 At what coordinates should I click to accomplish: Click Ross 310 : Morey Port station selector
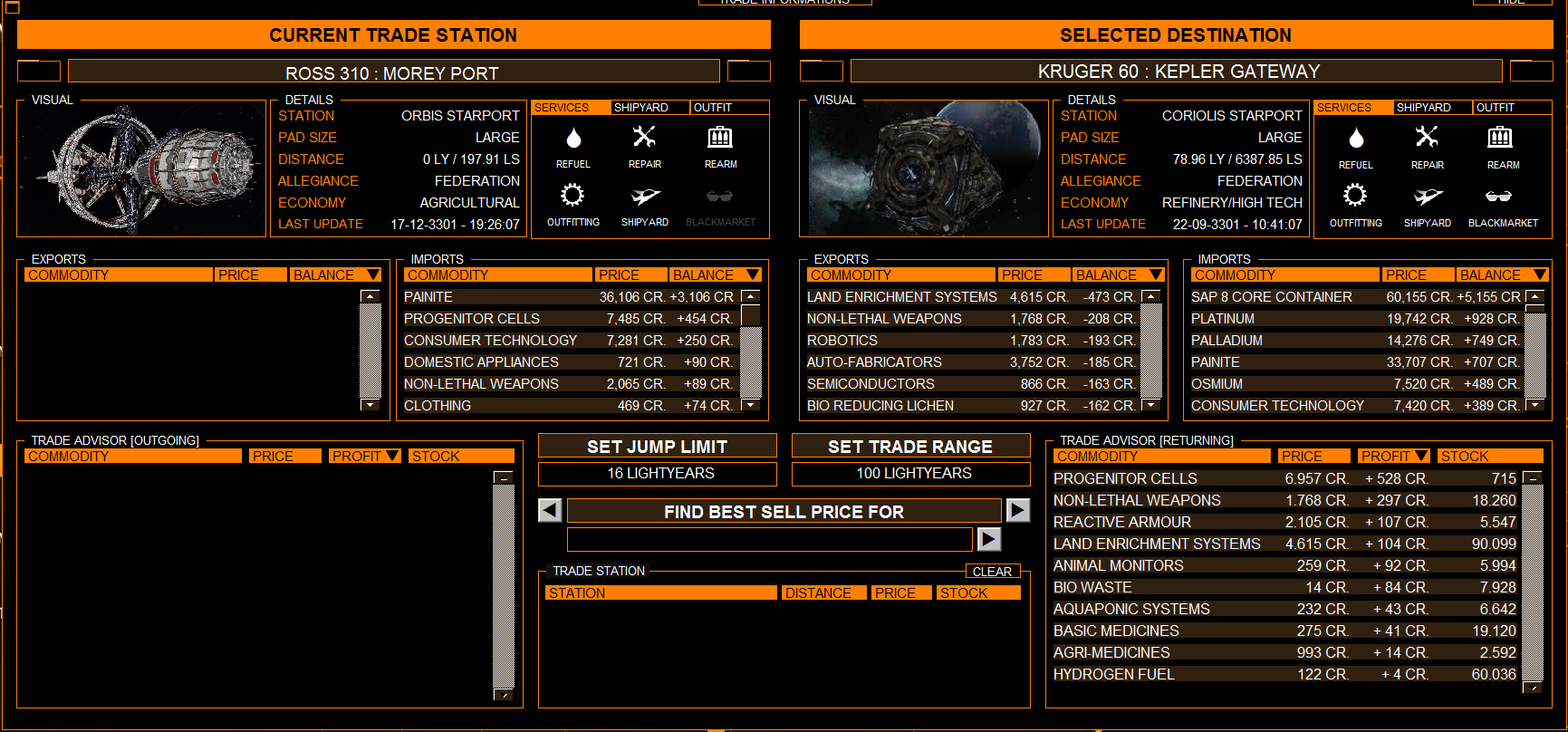(394, 72)
